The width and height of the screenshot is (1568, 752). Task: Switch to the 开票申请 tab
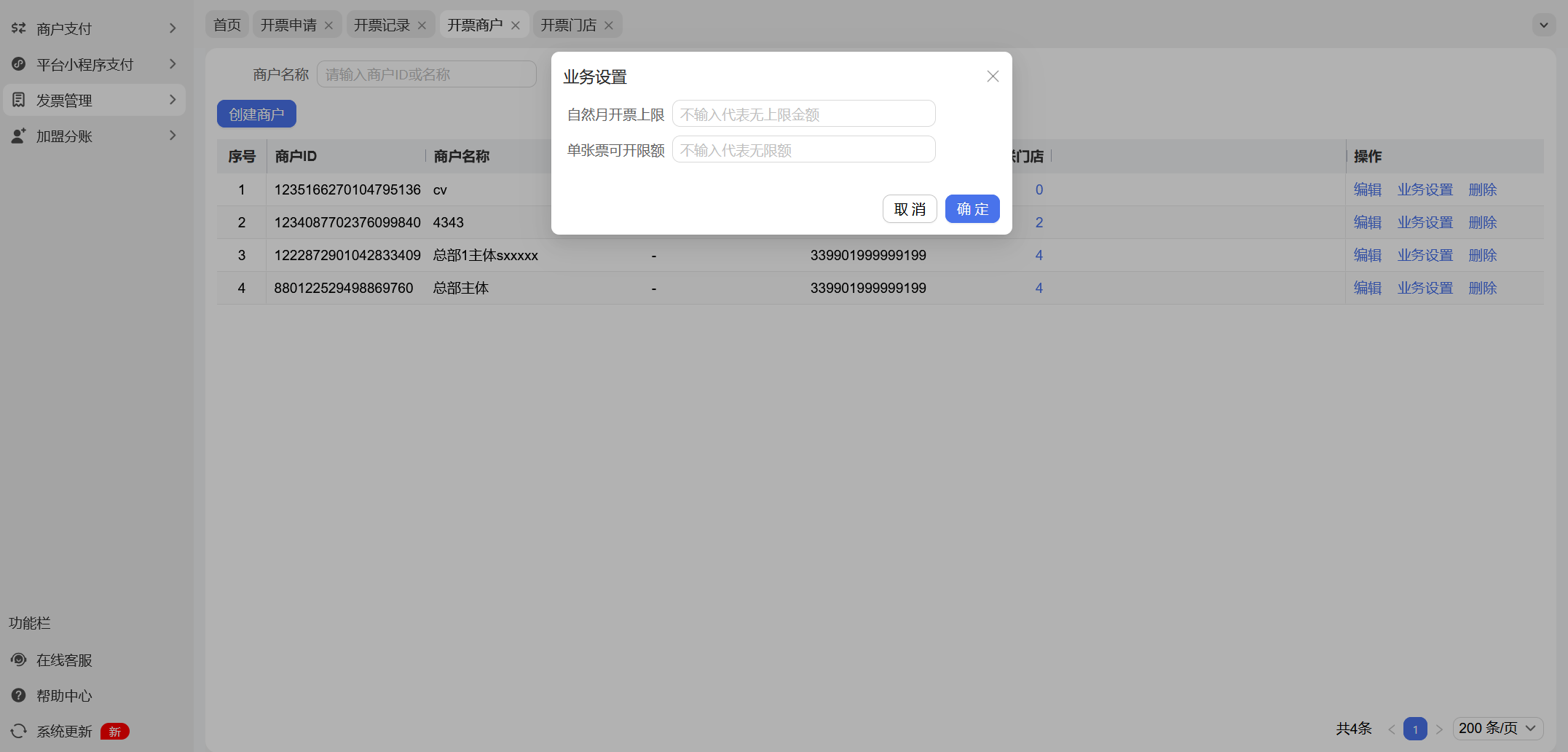(x=288, y=25)
